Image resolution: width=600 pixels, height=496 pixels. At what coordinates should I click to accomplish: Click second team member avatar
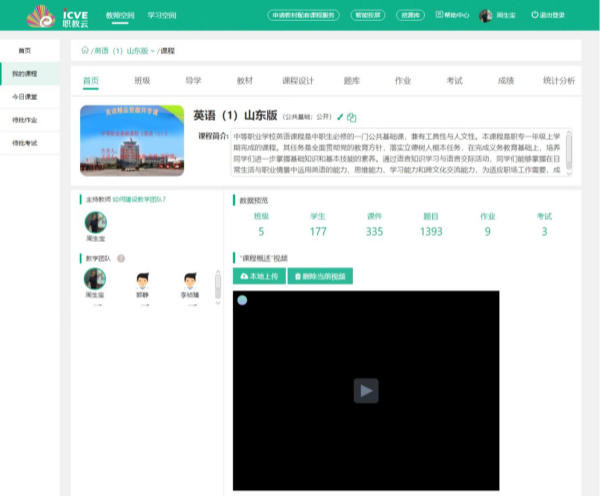tap(142, 281)
